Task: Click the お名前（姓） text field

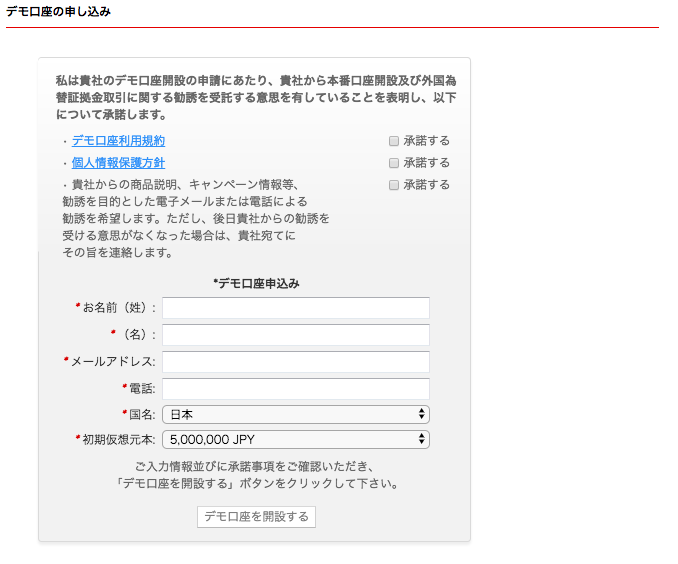Action: (x=296, y=308)
